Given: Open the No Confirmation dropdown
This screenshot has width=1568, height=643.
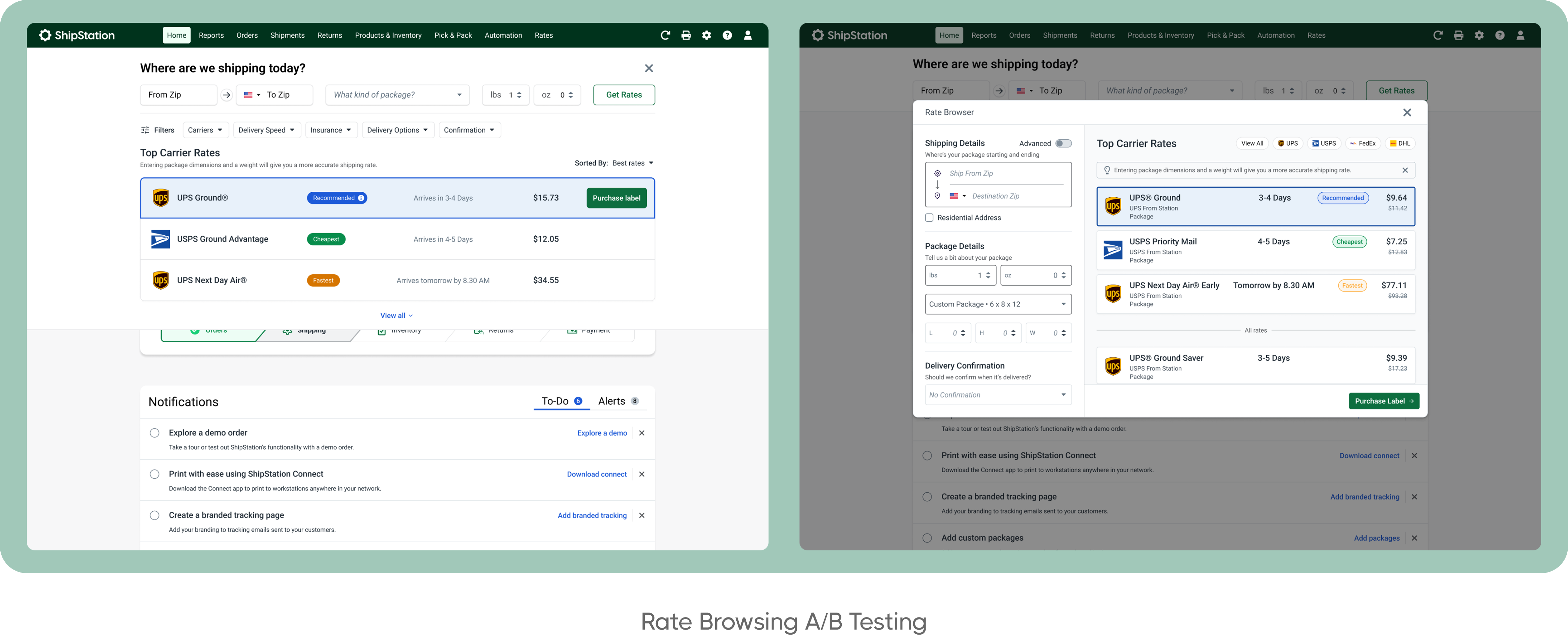Looking at the screenshot, I should click(x=998, y=395).
